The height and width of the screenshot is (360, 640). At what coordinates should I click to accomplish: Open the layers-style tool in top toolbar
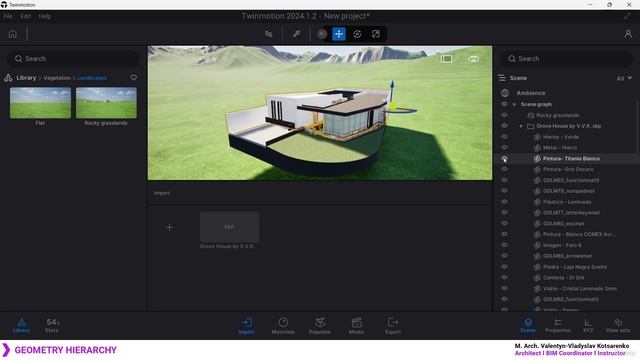pyautogui.click(x=269, y=34)
